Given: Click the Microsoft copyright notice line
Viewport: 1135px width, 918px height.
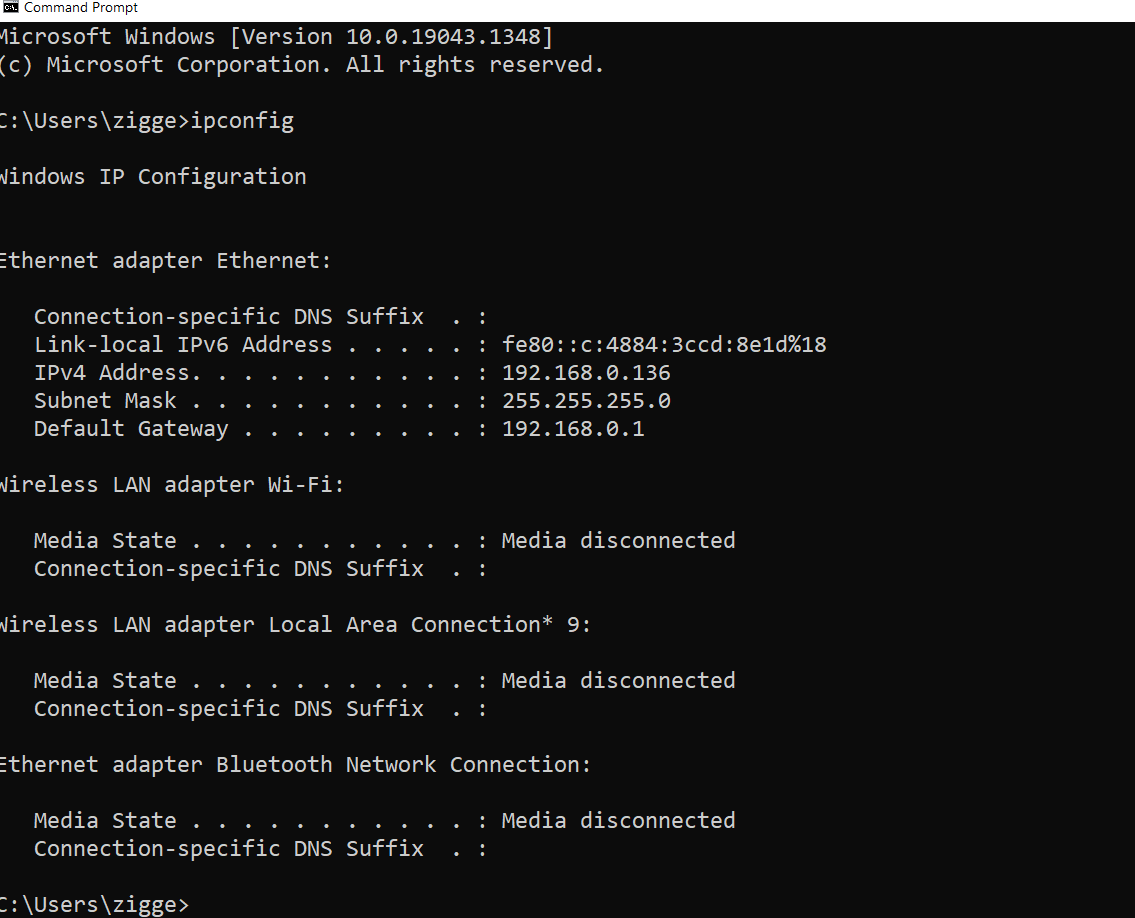Looking at the screenshot, I should click(300, 64).
